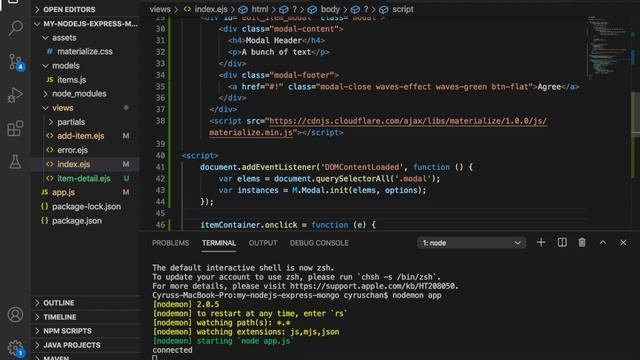This screenshot has height=360, width=640.
Task: Collapse the assets folder
Action: [86, 38]
